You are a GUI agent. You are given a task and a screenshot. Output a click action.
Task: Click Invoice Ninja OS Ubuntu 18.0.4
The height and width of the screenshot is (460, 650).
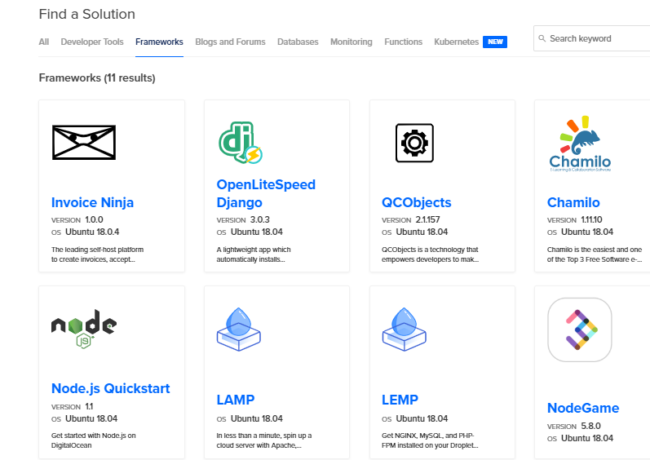85,232
